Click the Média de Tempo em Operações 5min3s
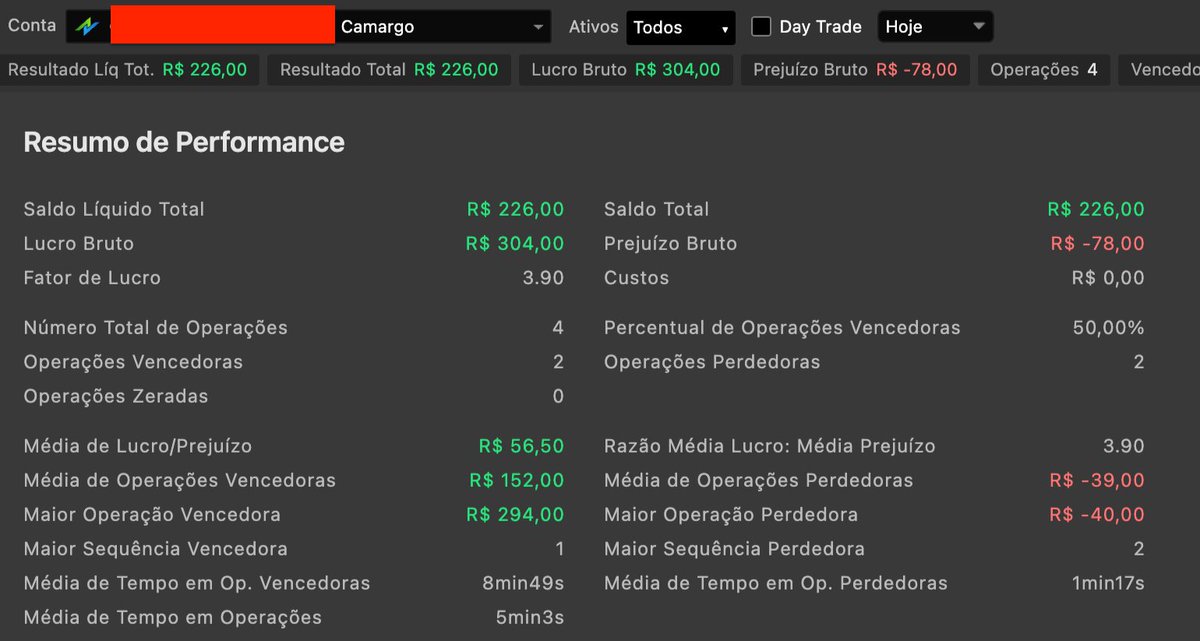The width and height of the screenshot is (1200, 641). click(530, 617)
